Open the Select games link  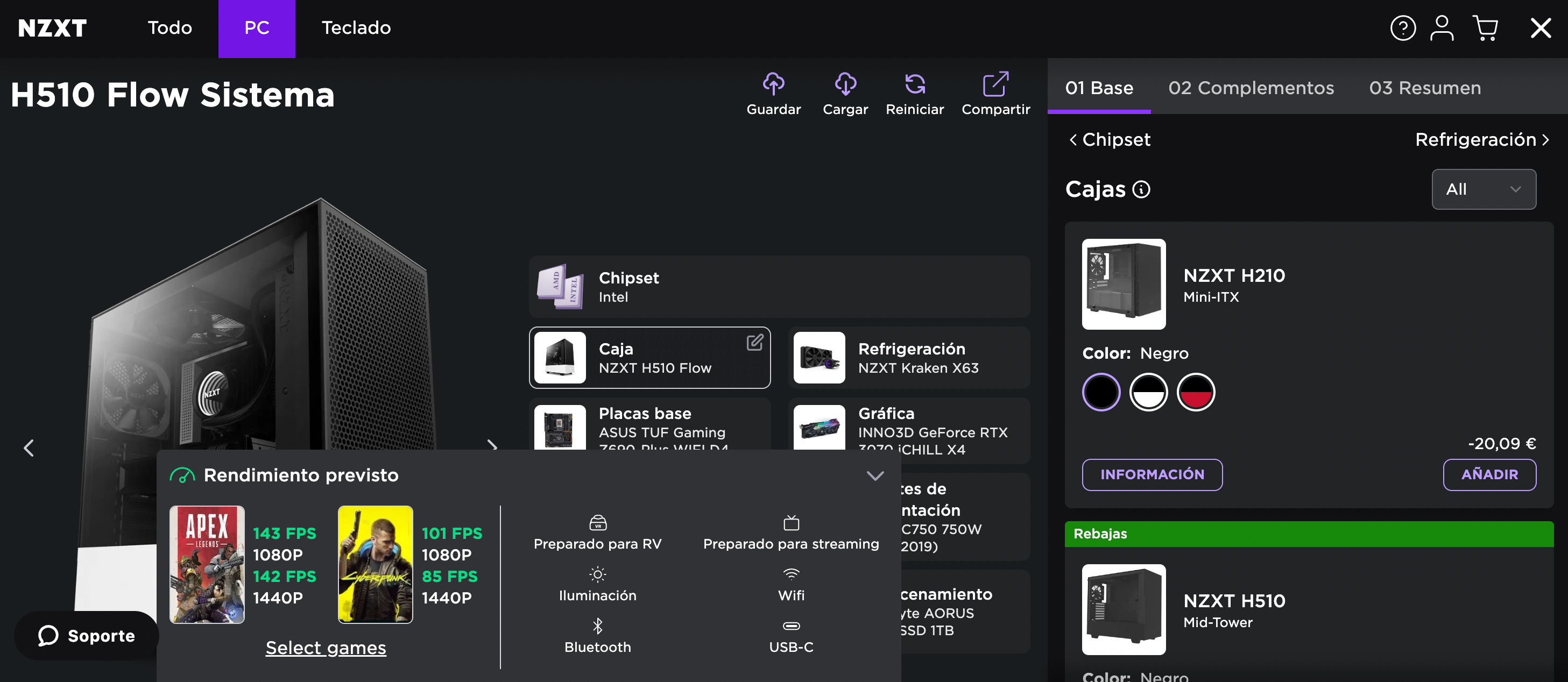coord(326,648)
